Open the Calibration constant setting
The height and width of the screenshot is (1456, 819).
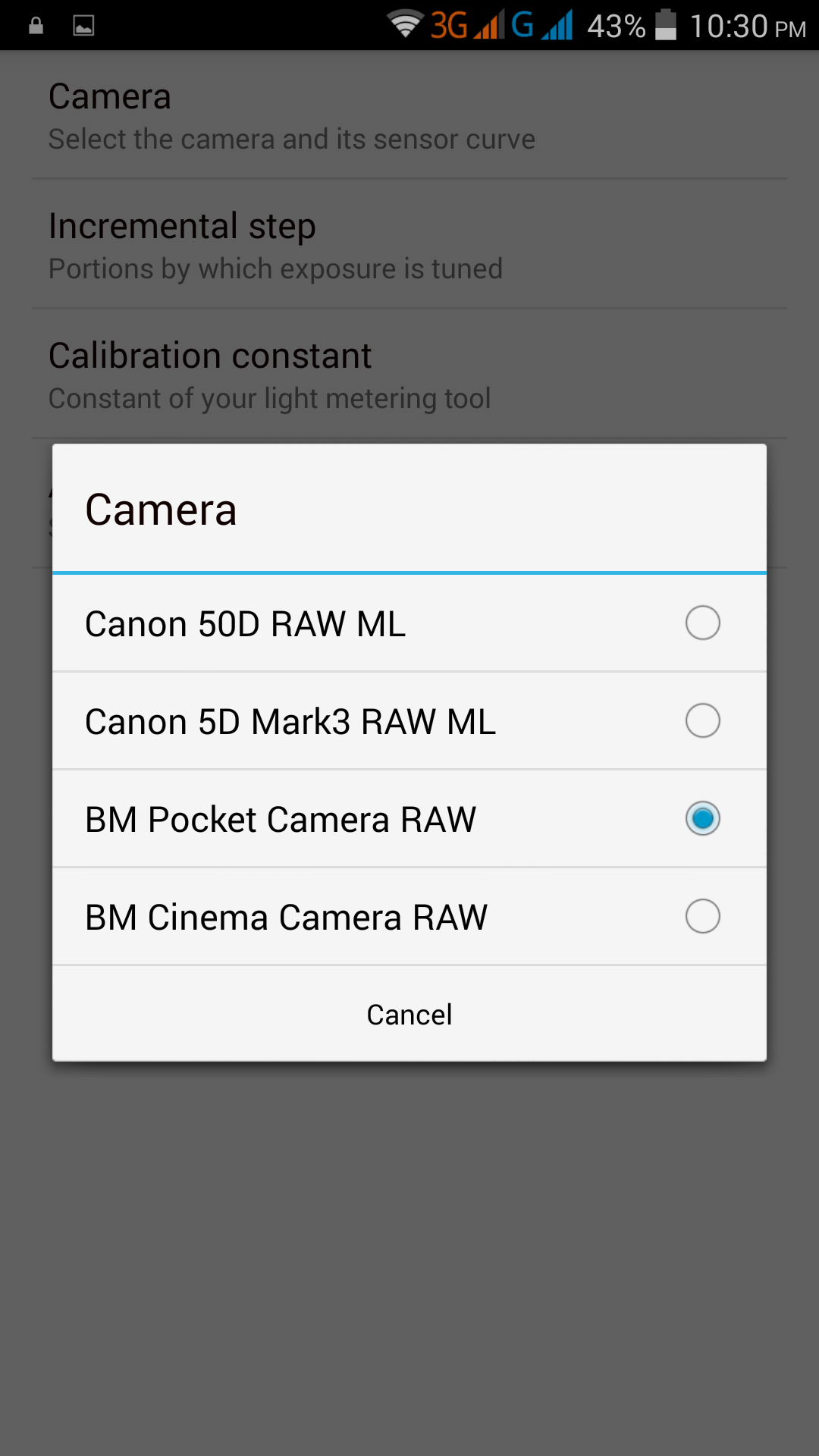(409, 374)
